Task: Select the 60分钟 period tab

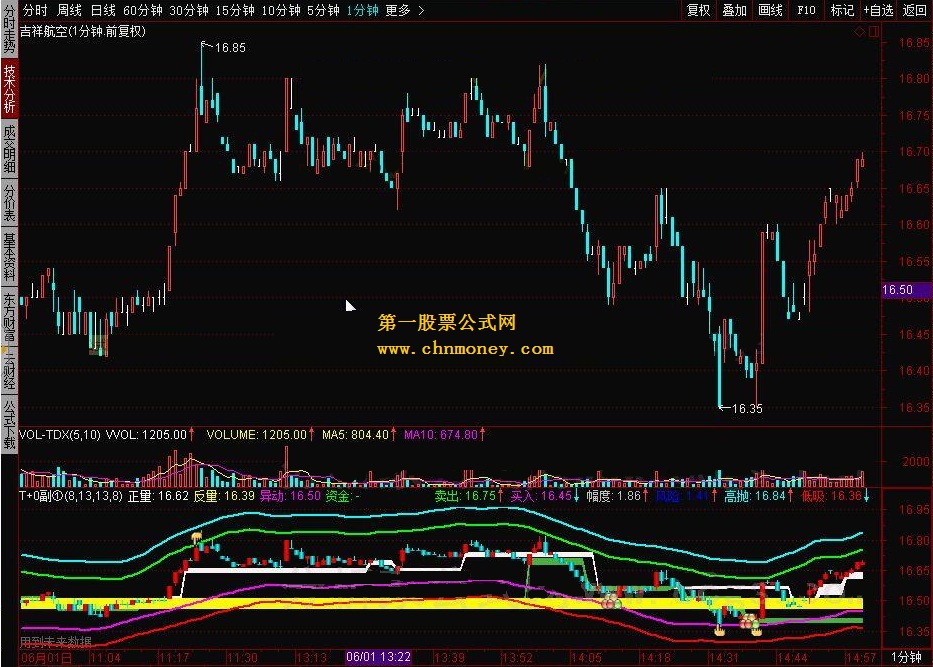Action: 143,10
